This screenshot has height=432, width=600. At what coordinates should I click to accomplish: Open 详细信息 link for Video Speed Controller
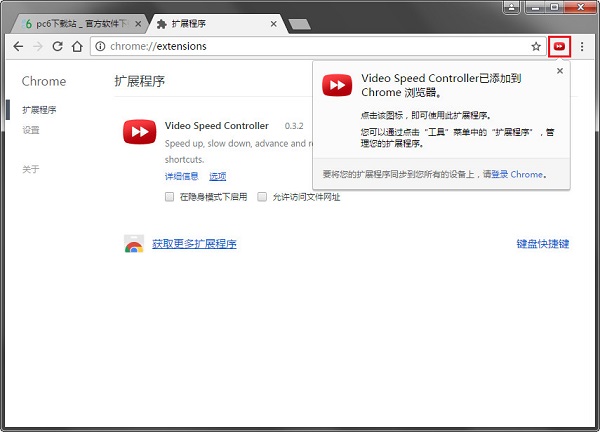(x=181, y=176)
